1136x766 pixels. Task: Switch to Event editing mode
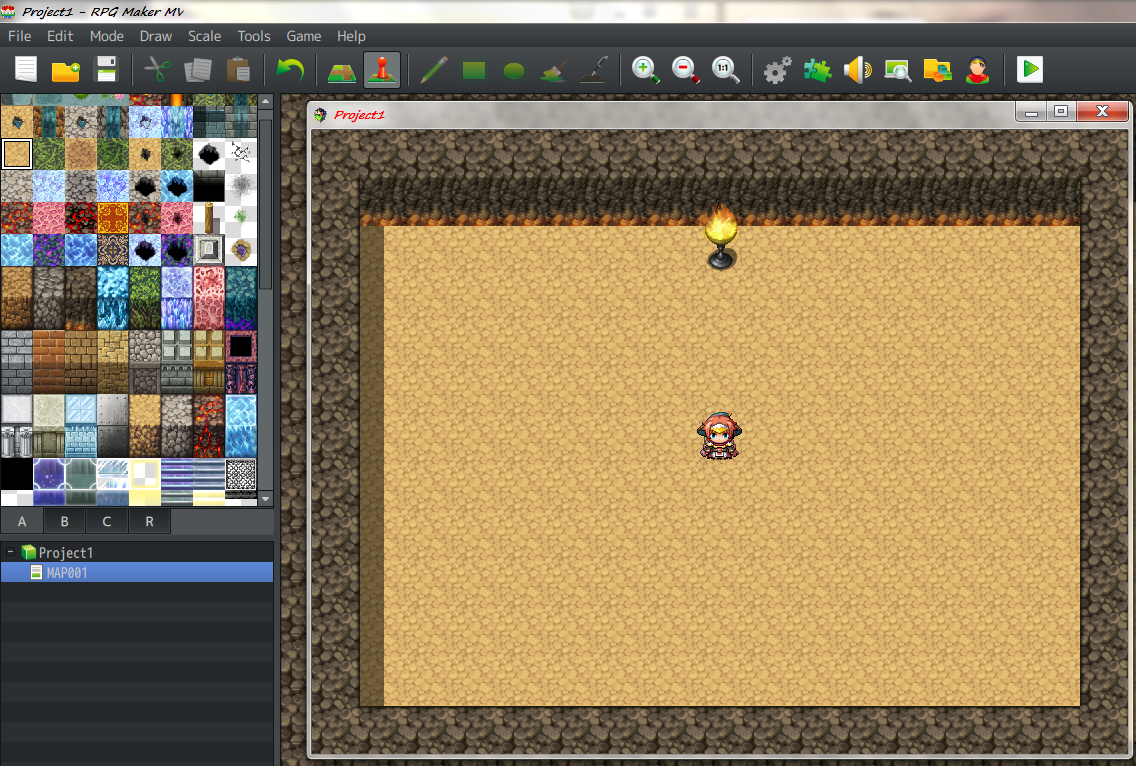click(x=382, y=70)
